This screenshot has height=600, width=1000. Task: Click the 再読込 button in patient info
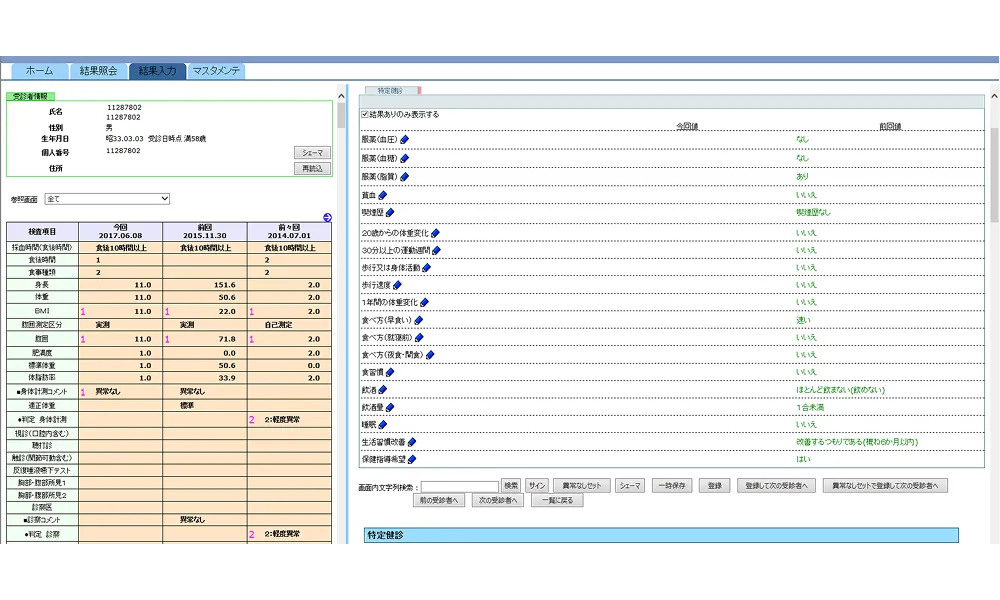coord(312,168)
